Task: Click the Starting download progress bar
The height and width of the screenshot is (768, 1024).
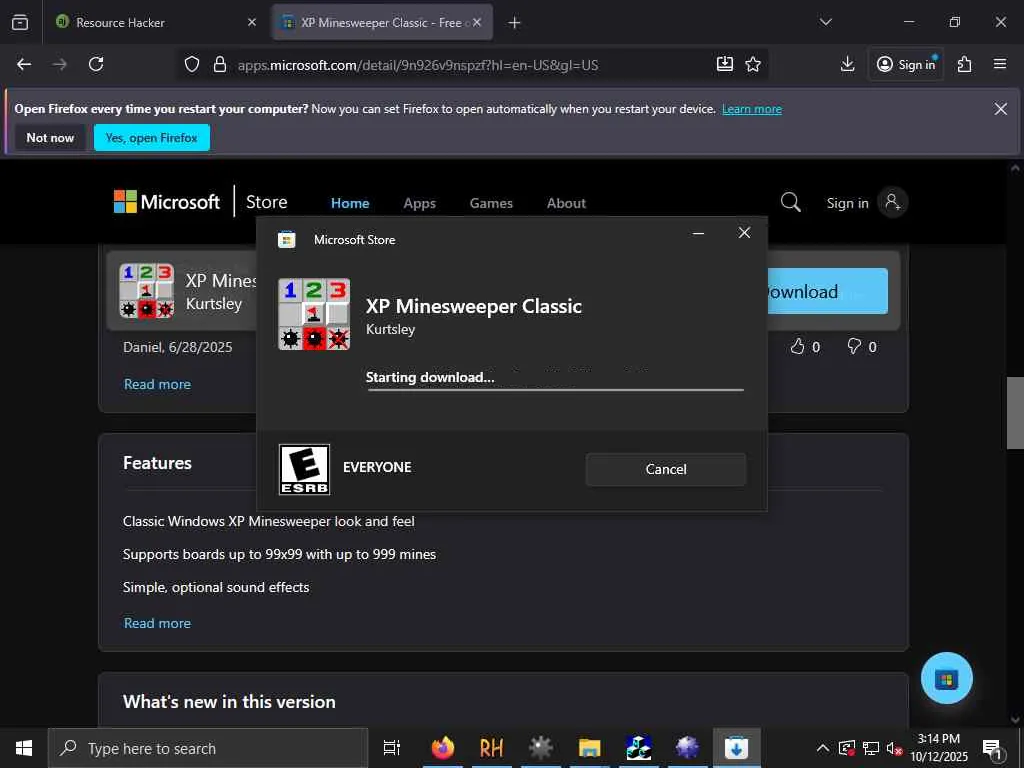Action: pyautogui.click(x=555, y=390)
